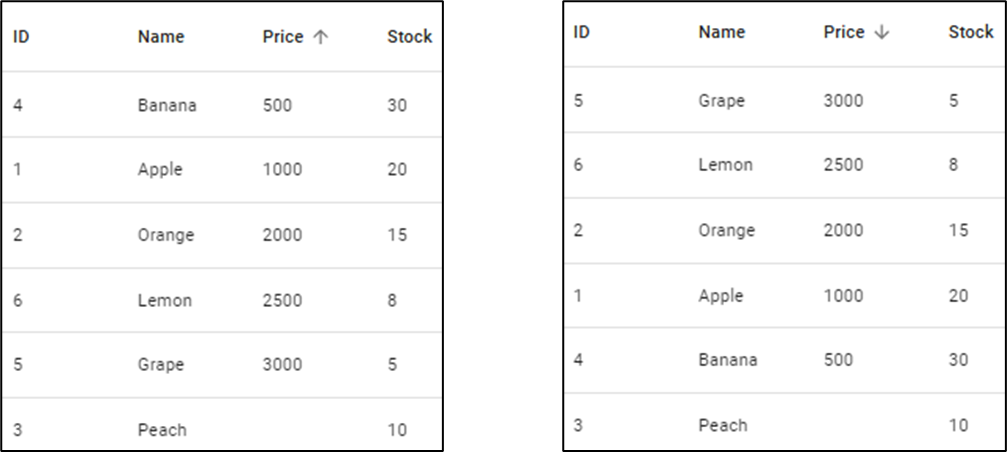Click Orange stock 15 in the descending-price table
This screenshot has width=1007, height=452.
pyautogui.click(x=958, y=230)
